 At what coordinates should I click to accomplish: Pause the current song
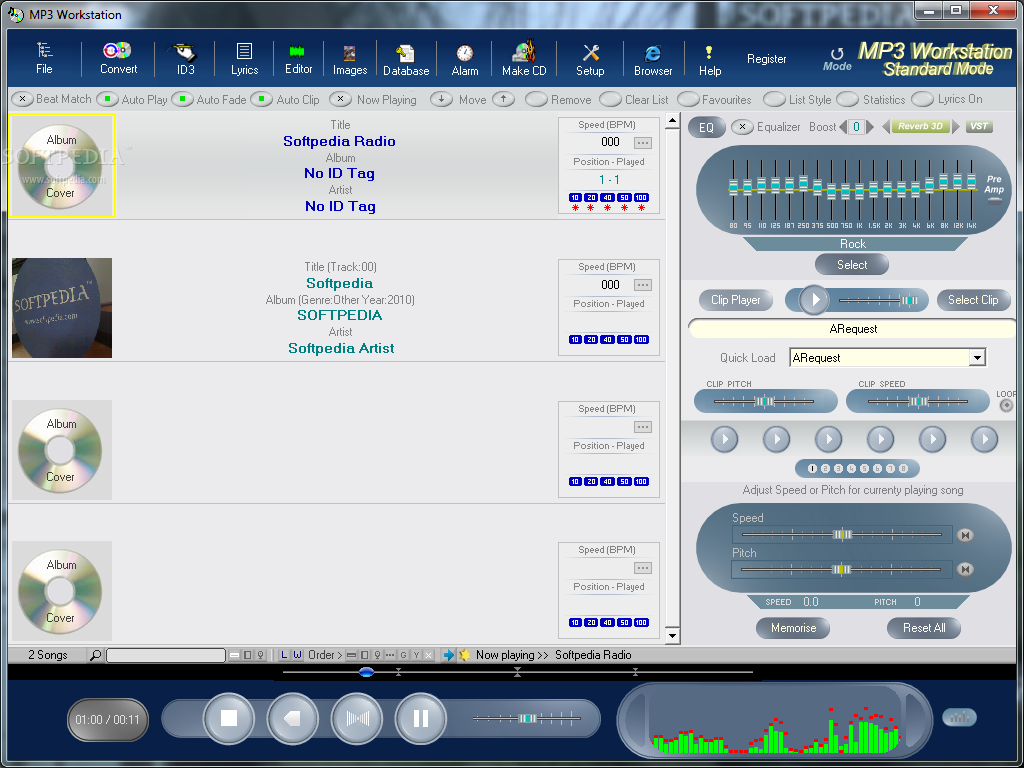coord(421,718)
